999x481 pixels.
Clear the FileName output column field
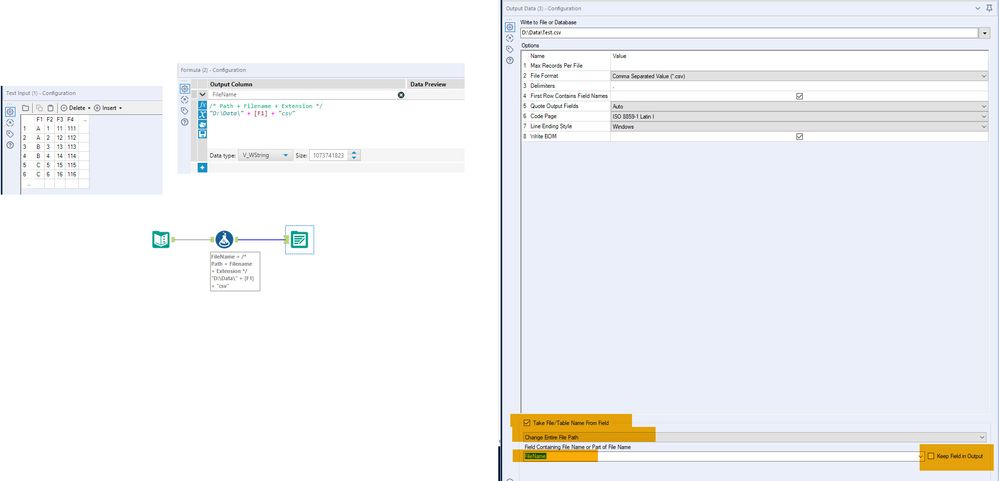[x=401, y=95]
